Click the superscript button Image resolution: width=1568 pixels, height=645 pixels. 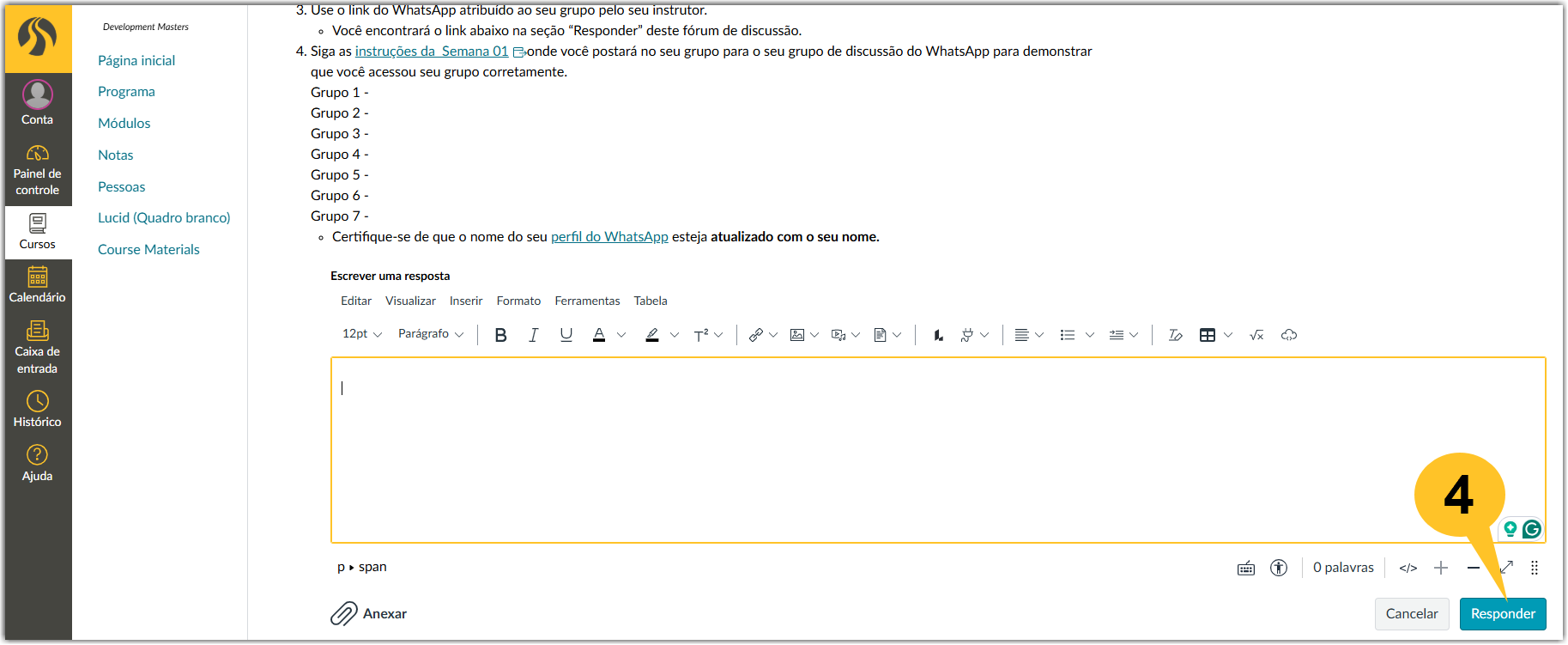click(x=701, y=335)
